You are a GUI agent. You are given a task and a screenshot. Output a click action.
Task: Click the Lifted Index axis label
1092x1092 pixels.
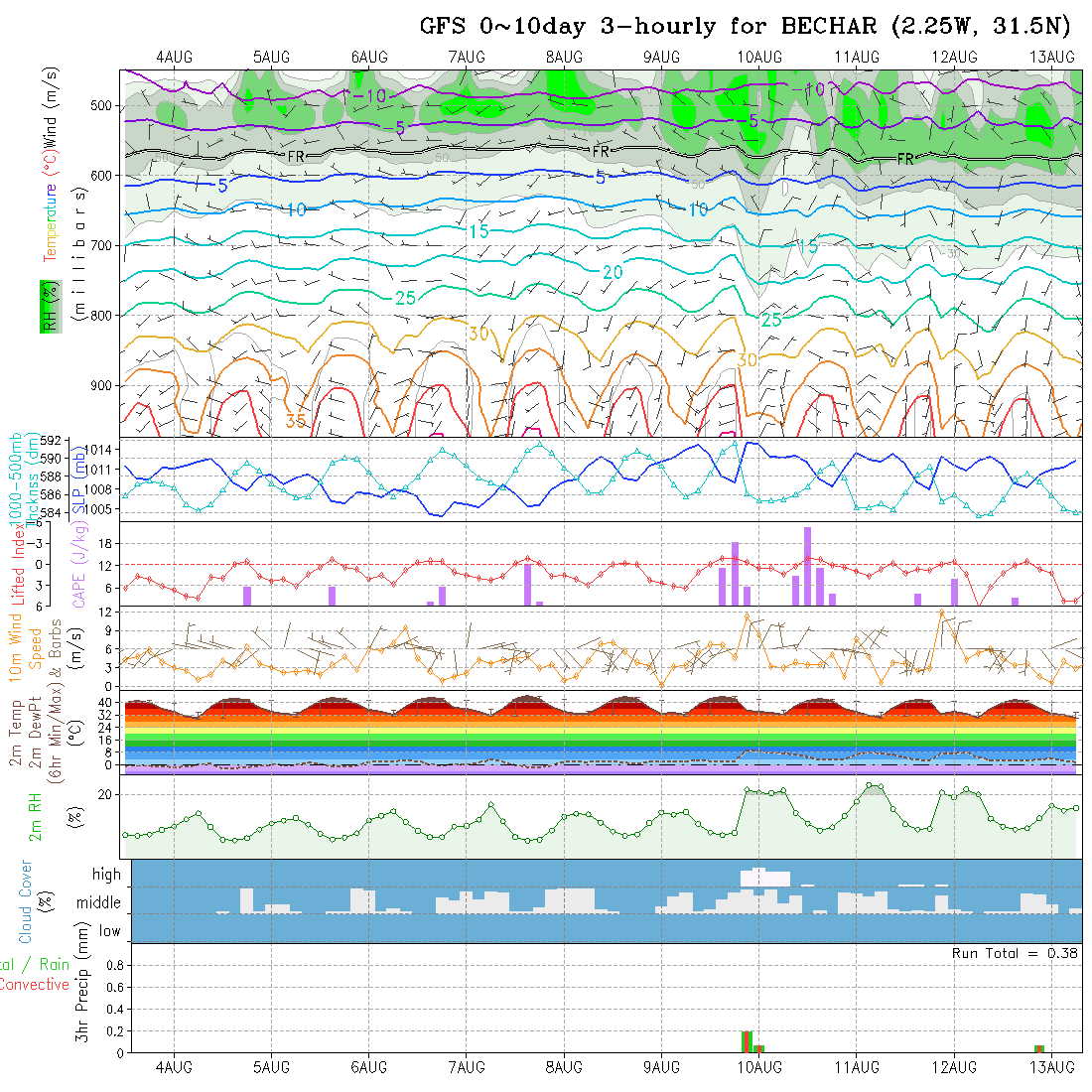click(18, 566)
